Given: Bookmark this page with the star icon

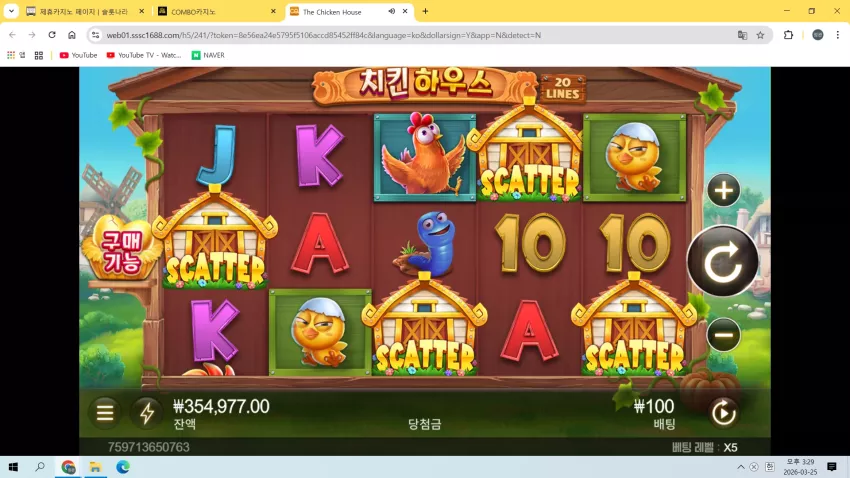Looking at the screenshot, I should click(761, 35).
